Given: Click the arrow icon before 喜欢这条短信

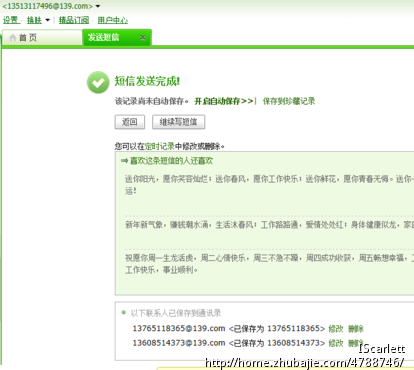Looking at the screenshot, I should pos(124,161).
